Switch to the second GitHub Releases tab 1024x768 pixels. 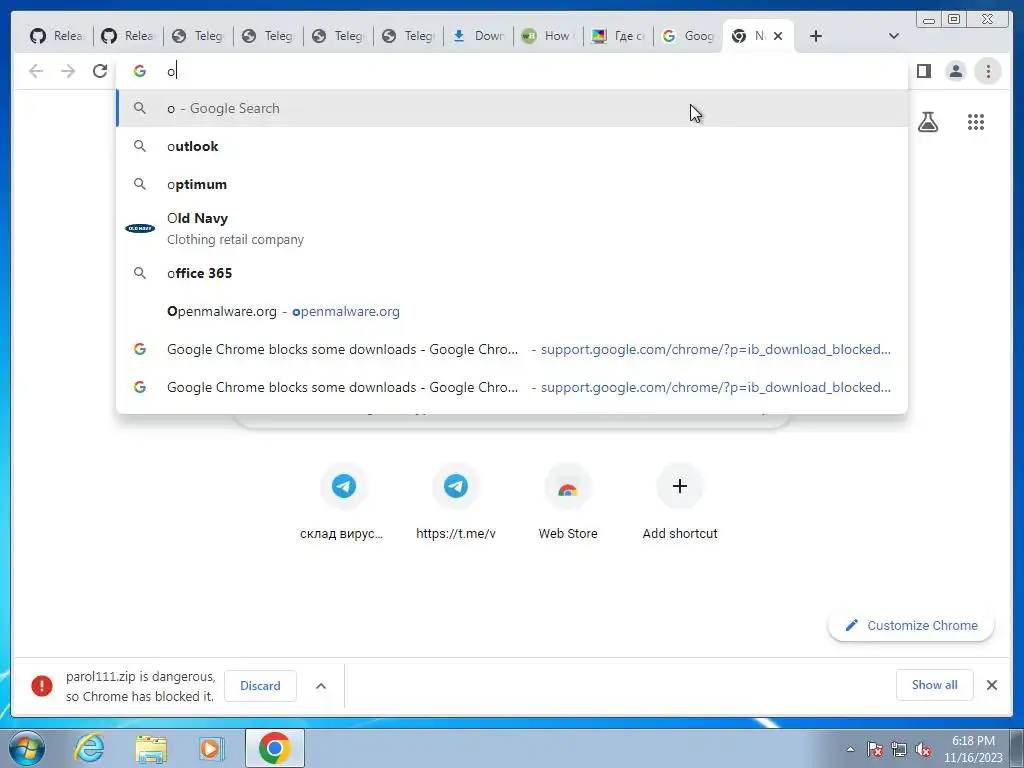[129, 36]
